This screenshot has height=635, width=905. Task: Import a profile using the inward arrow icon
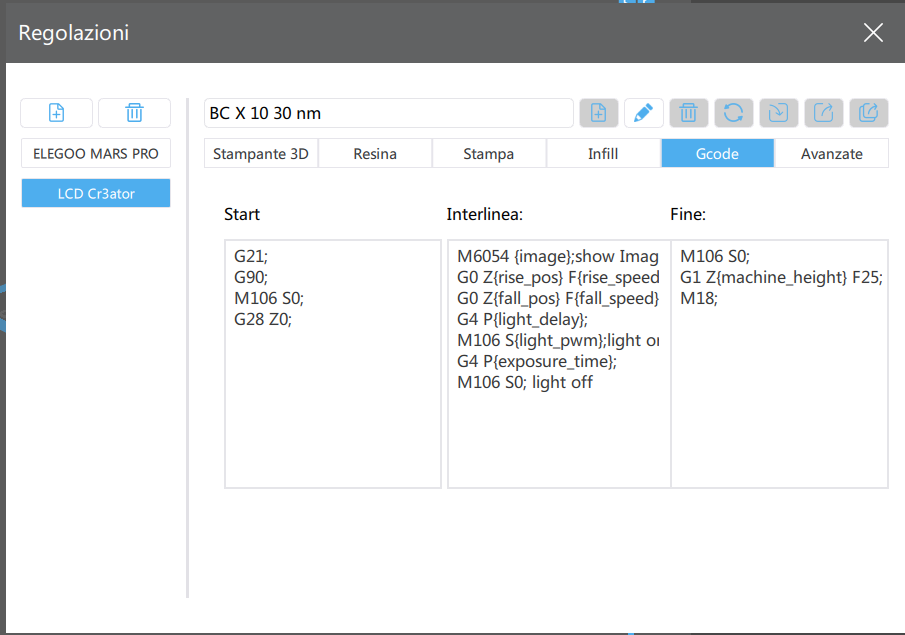778,113
